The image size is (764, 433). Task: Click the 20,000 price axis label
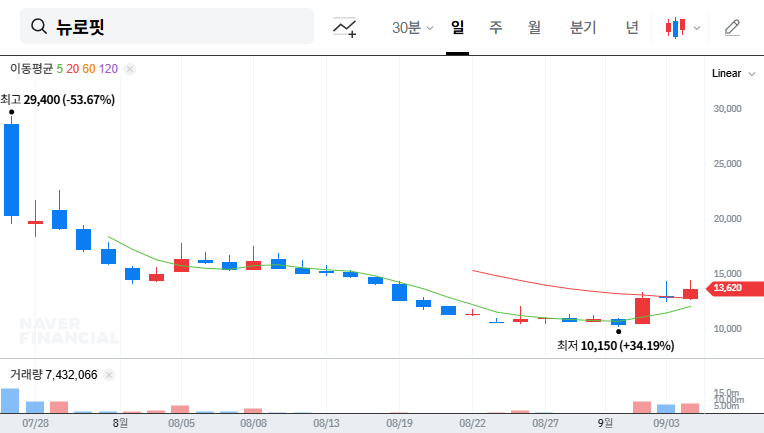tap(727, 219)
